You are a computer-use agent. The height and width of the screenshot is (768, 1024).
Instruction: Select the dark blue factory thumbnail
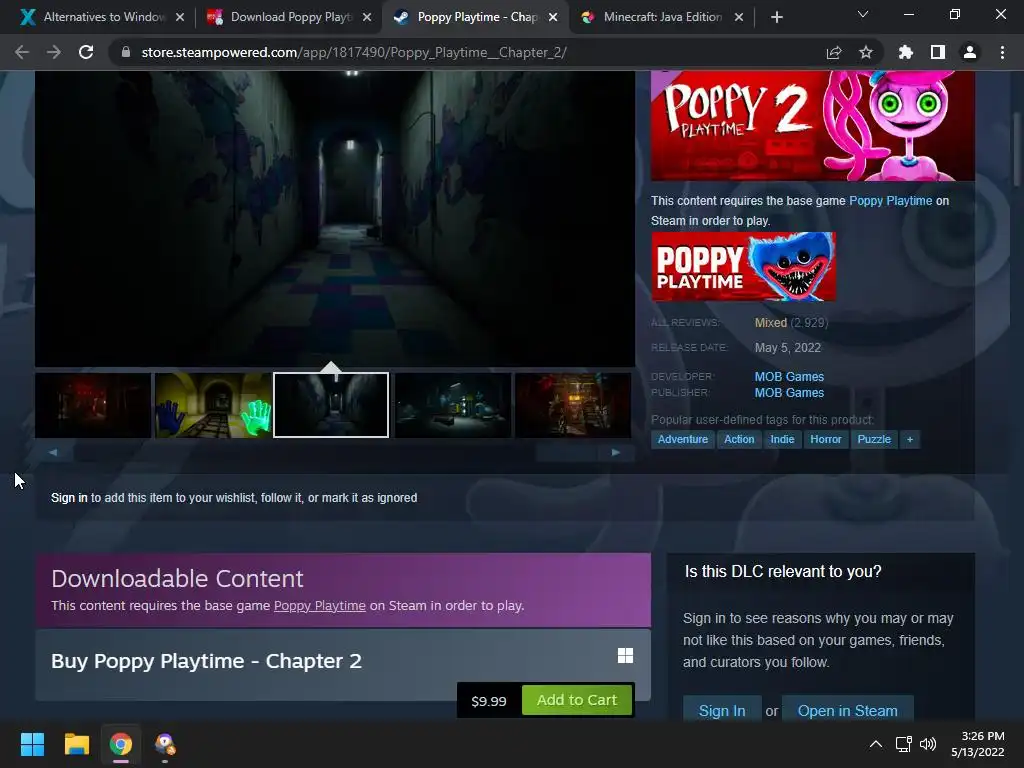[453, 405]
